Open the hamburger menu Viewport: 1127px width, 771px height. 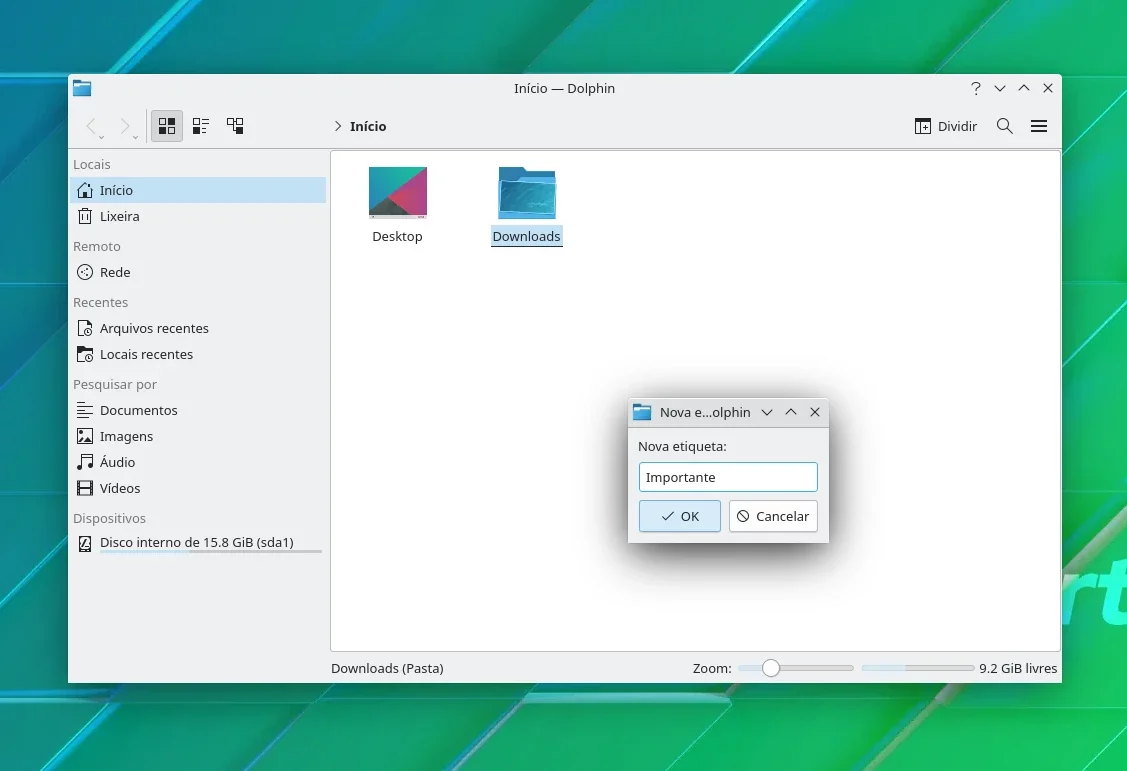point(1039,126)
